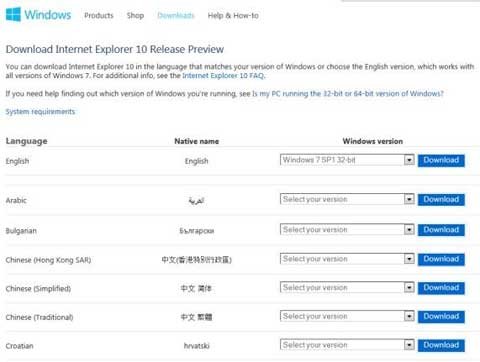Viewport: 480px width, 362px height.
Task: Download the Croatian version
Action: pyautogui.click(x=441, y=345)
